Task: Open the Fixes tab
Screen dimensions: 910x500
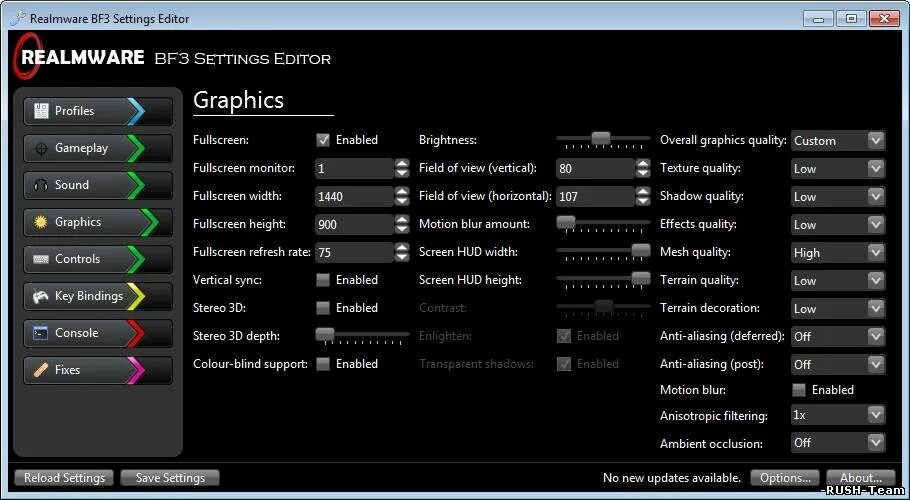Action: [98, 371]
